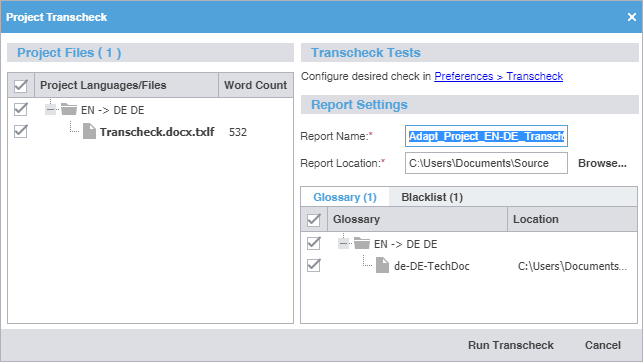Image resolution: width=643 pixels, height=362 pixels.
Task: Click the Glossary column header
Action: (417, 219)
